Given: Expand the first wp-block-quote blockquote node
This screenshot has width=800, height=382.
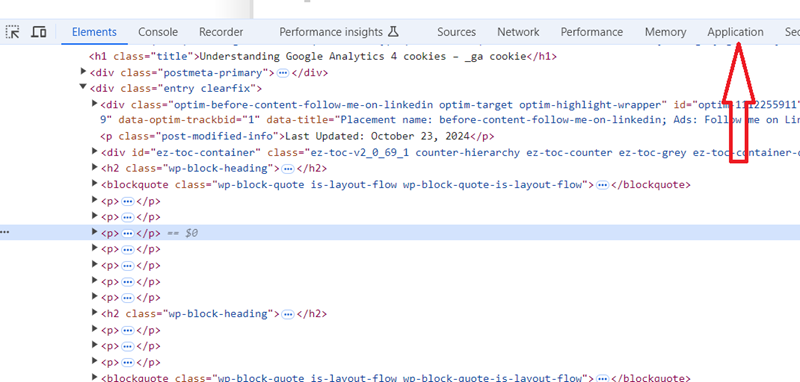Looking at the screenshot, I should pyautogui.click(x=94, y=184).
